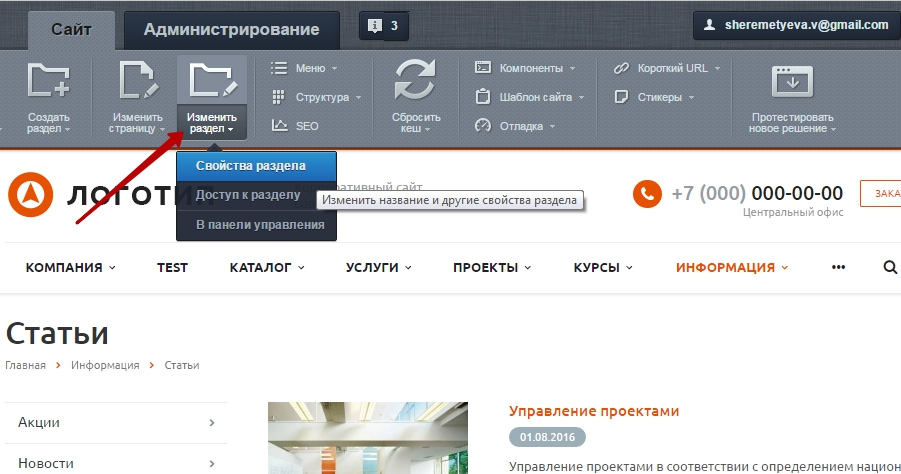Click the orange logo icon
Viewport: 901px width, 474px height.
tap(29, 194)
